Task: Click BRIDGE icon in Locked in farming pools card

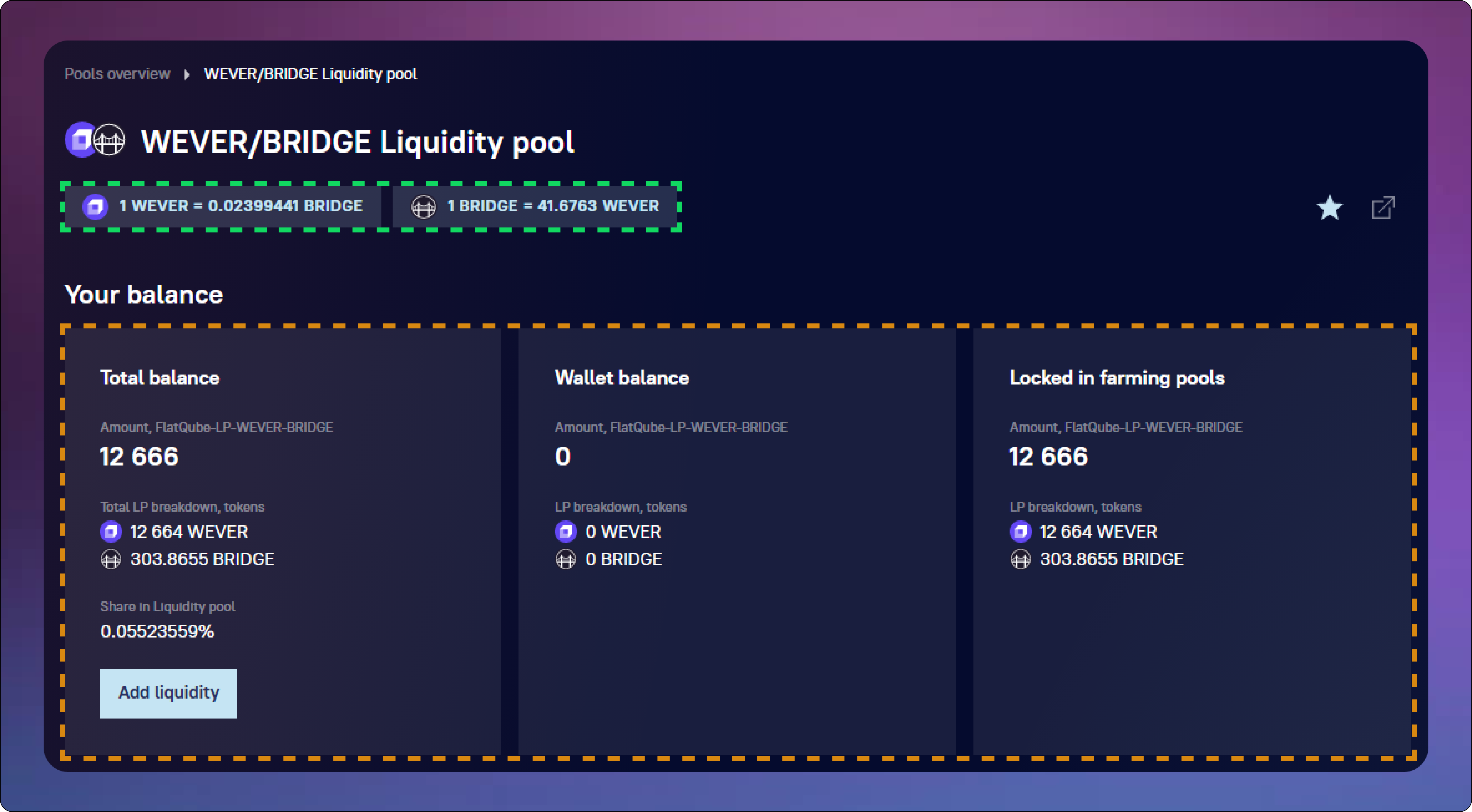Action: [1020, 559]
